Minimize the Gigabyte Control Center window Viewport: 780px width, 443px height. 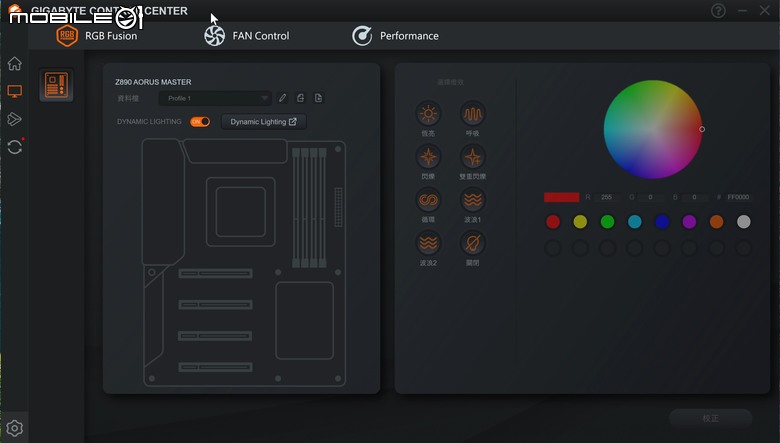742,10
